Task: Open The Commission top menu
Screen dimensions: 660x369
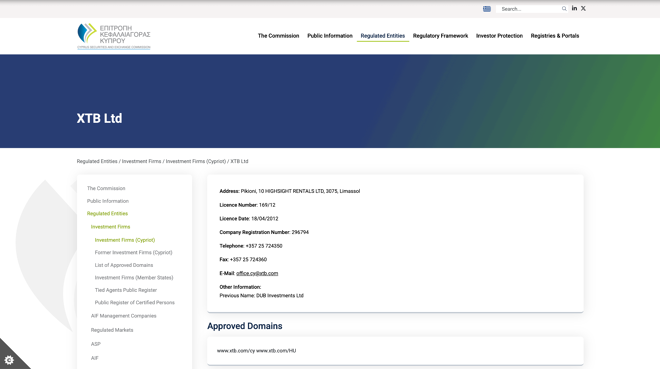Action: [x=278, y=36]
